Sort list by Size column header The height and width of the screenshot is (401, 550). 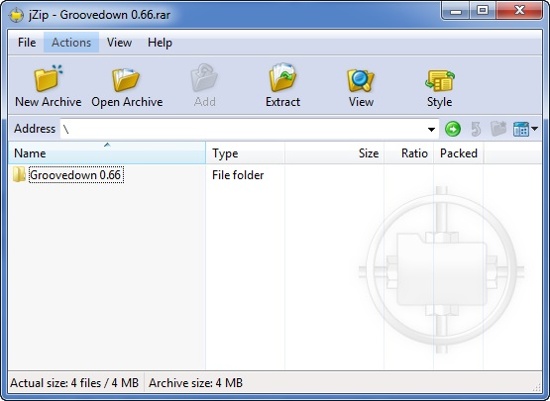pos(334,153)
